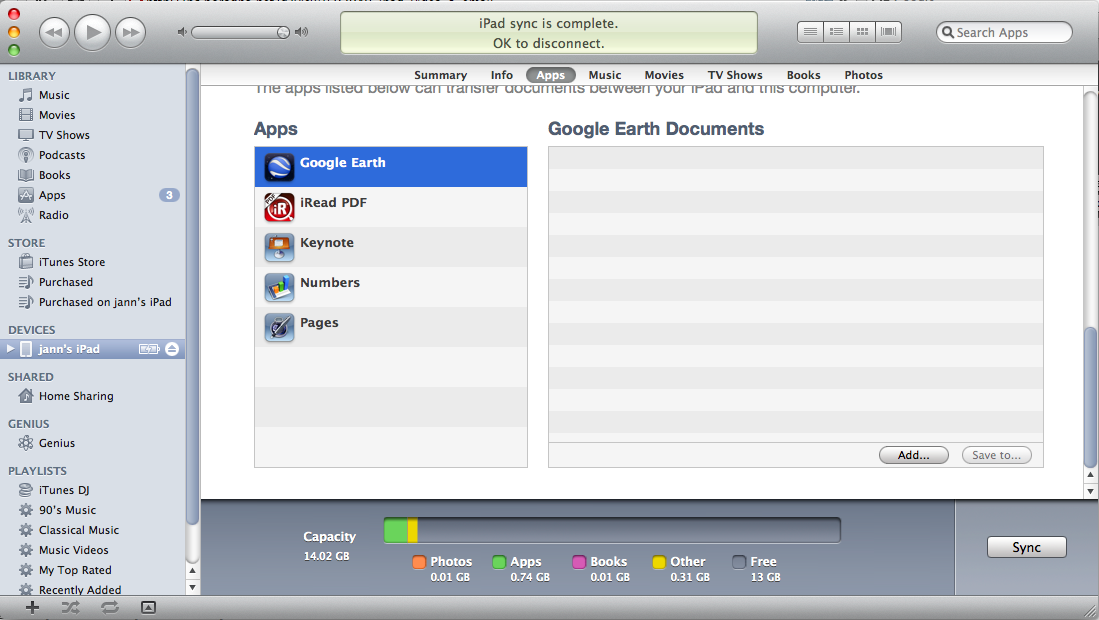This screenshot has width=1099, height=620.
Task: Click the Photos orange color swatch
Action: [x=419, y=562]
